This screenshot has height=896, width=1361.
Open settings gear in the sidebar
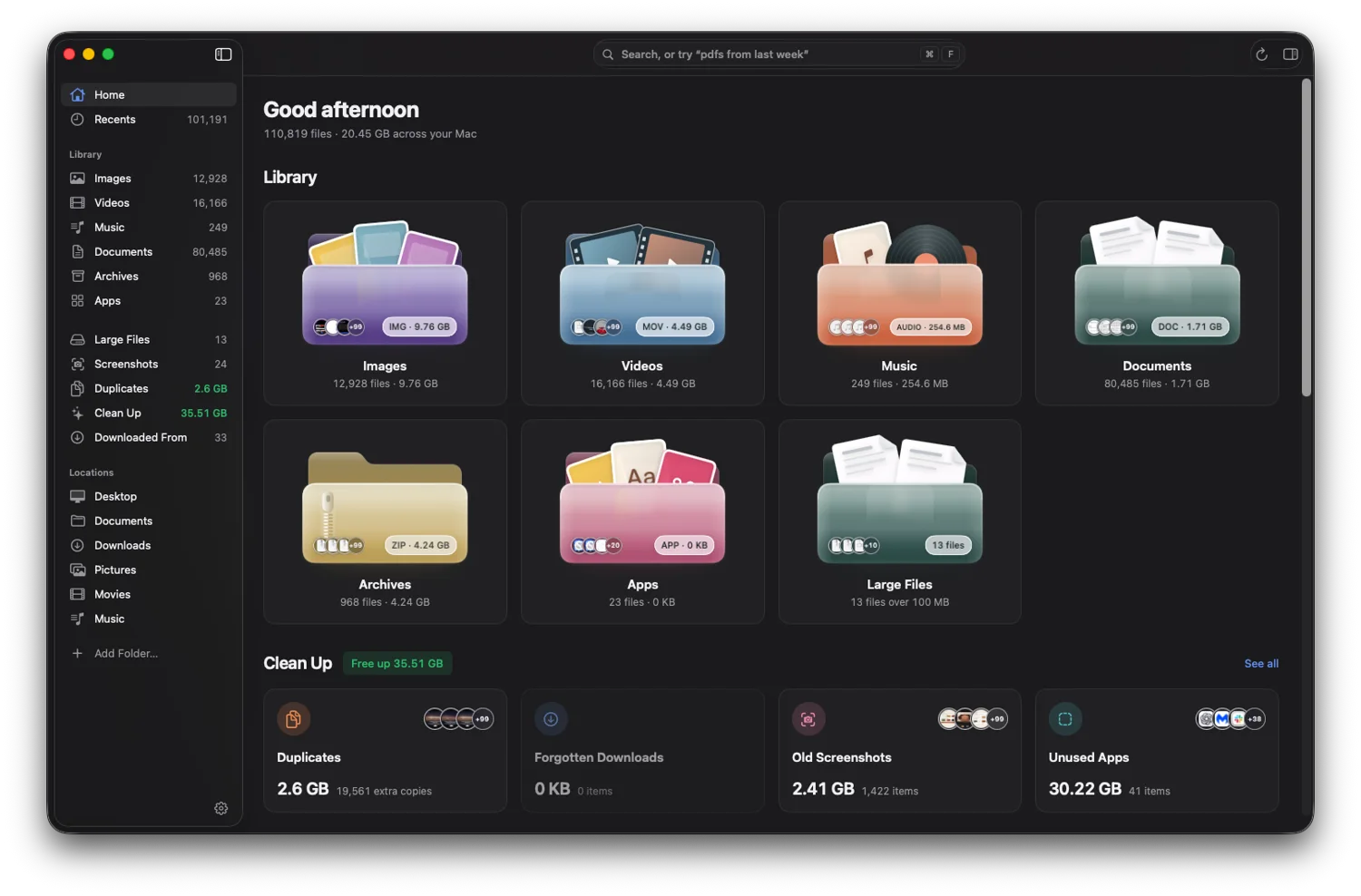[x=221, y=808]
